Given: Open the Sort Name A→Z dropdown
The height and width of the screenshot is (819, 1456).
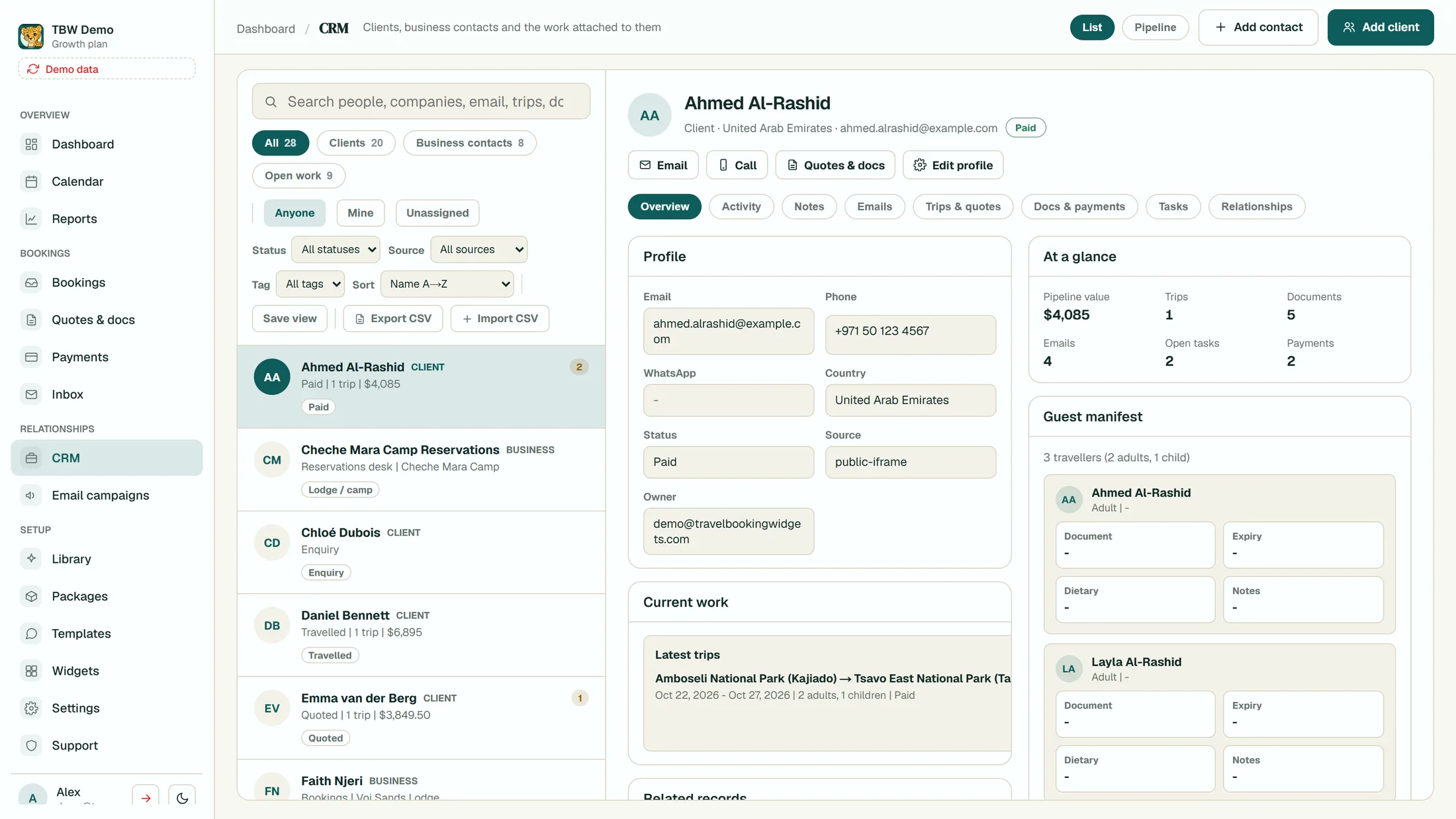Looking at the screenshot, I should click(447, 284).
